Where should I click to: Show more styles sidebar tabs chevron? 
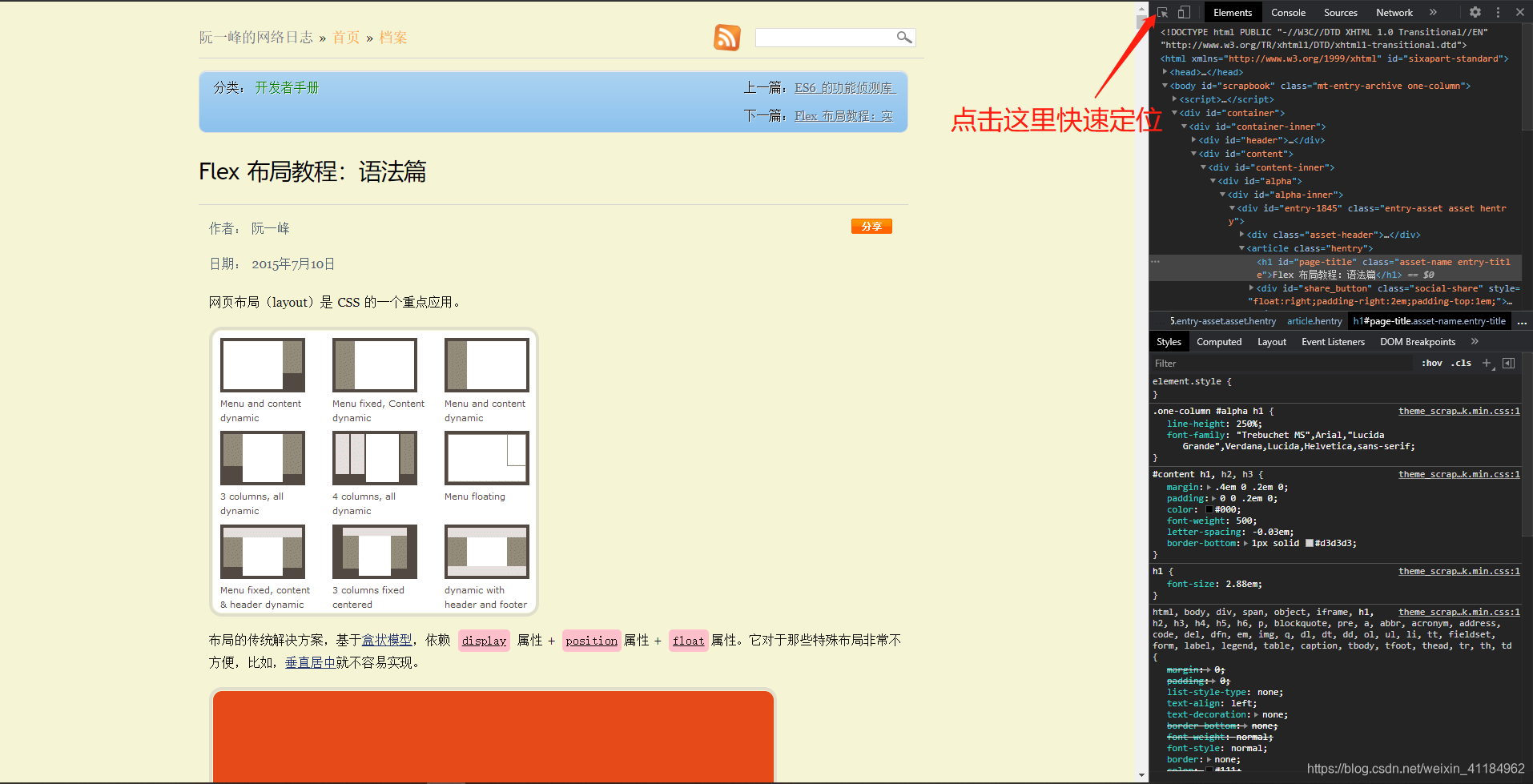point(1475,342)
